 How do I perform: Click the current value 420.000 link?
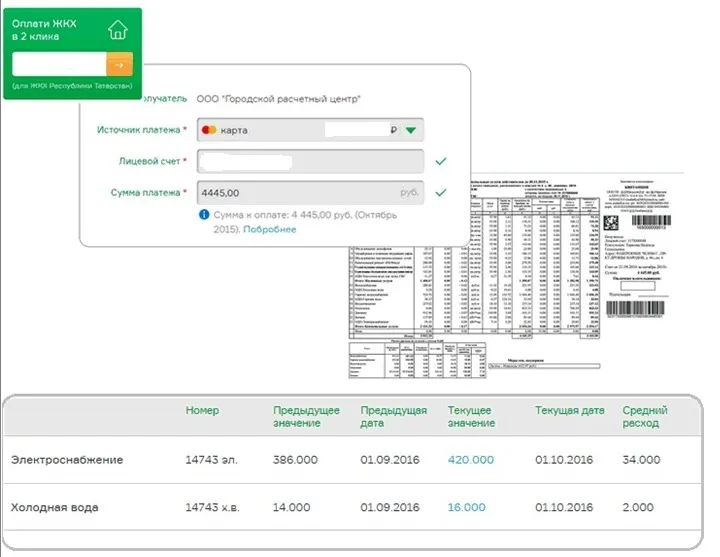470,460
